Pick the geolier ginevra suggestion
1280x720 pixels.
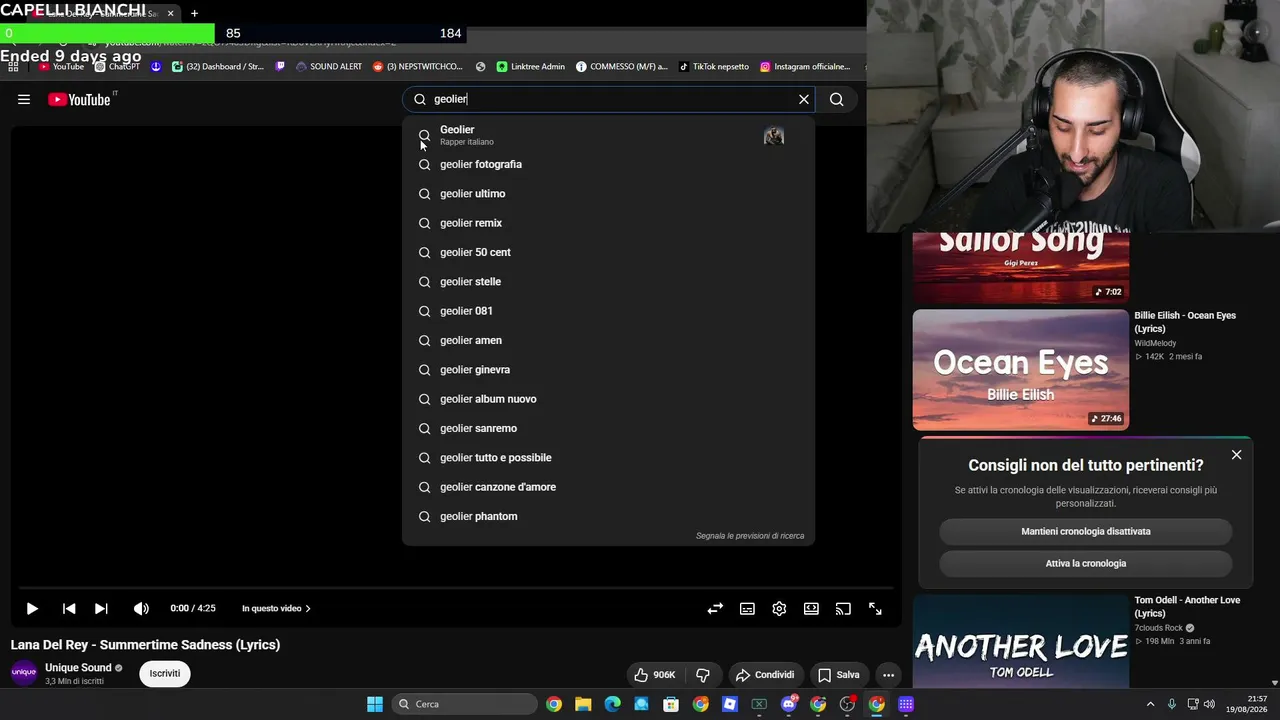click(608, 369)
